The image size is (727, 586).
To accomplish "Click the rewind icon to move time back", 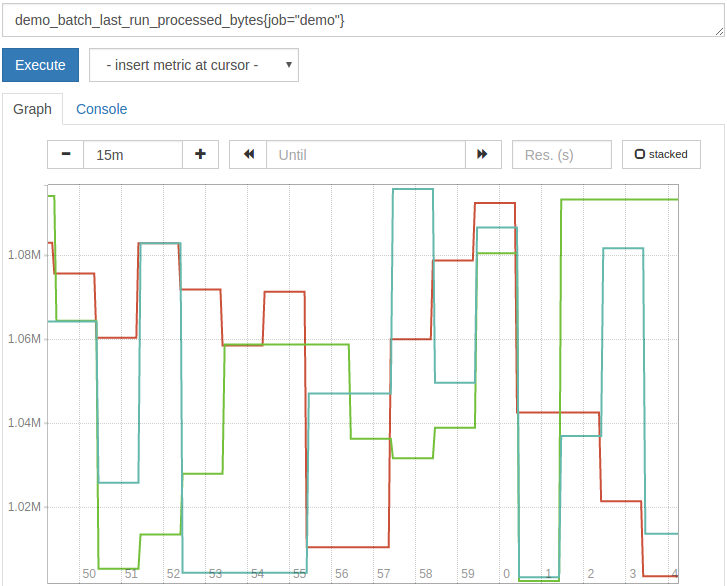I will coord(249,154).
